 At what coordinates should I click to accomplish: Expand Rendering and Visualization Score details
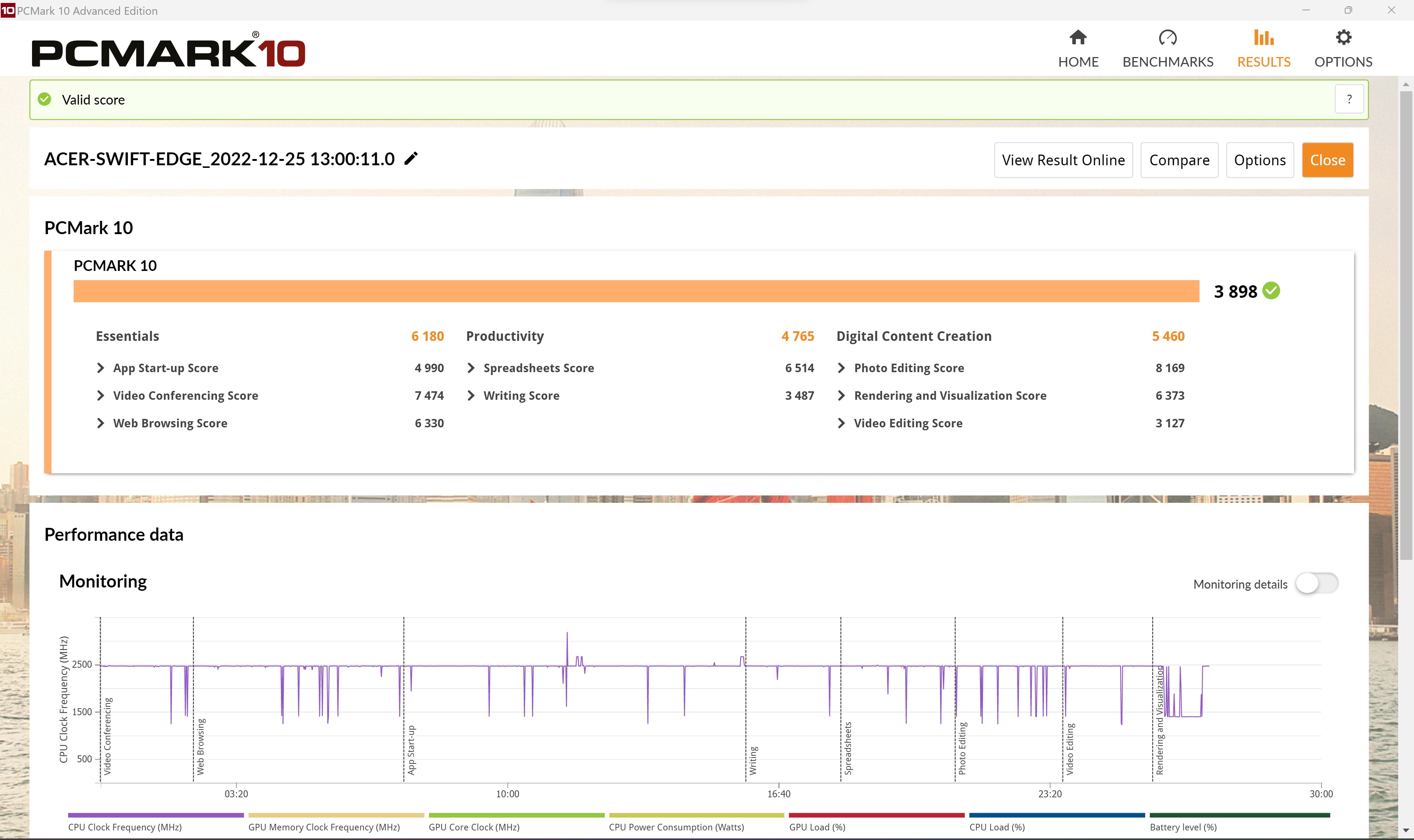841,396
